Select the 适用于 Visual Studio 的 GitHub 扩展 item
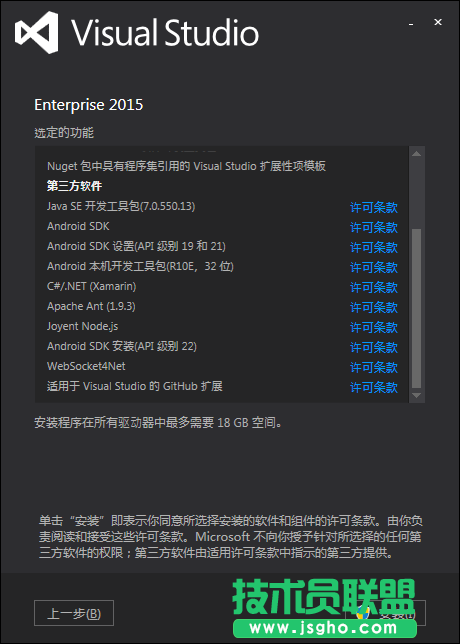 point(135,386)
